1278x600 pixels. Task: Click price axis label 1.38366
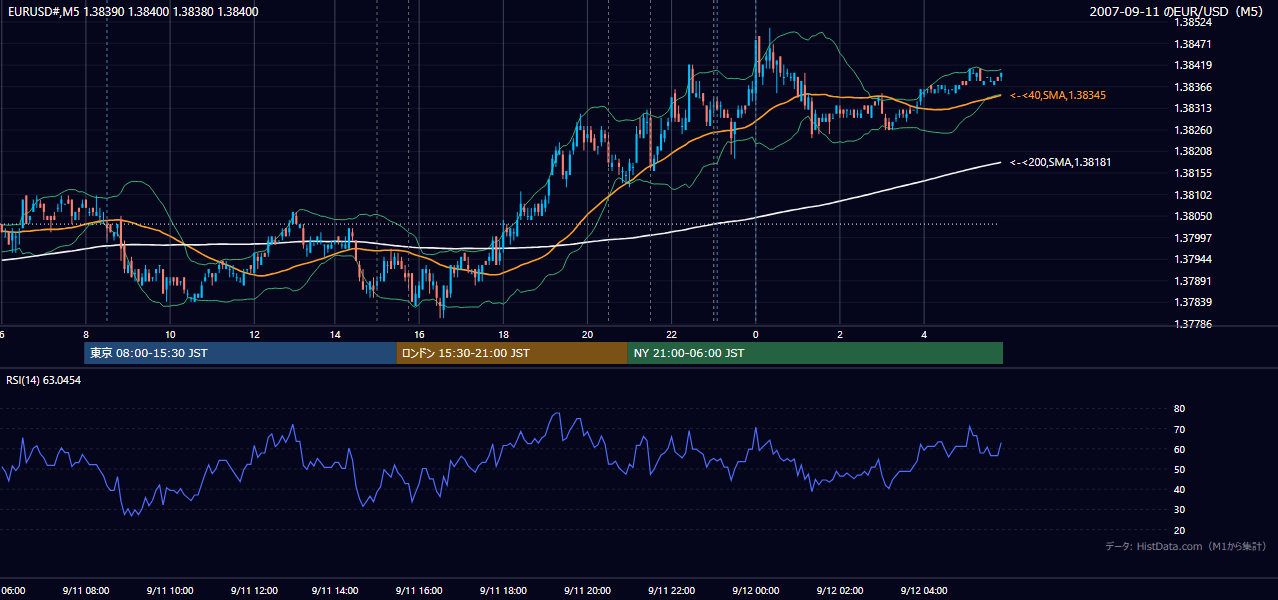pos(1193,87)
